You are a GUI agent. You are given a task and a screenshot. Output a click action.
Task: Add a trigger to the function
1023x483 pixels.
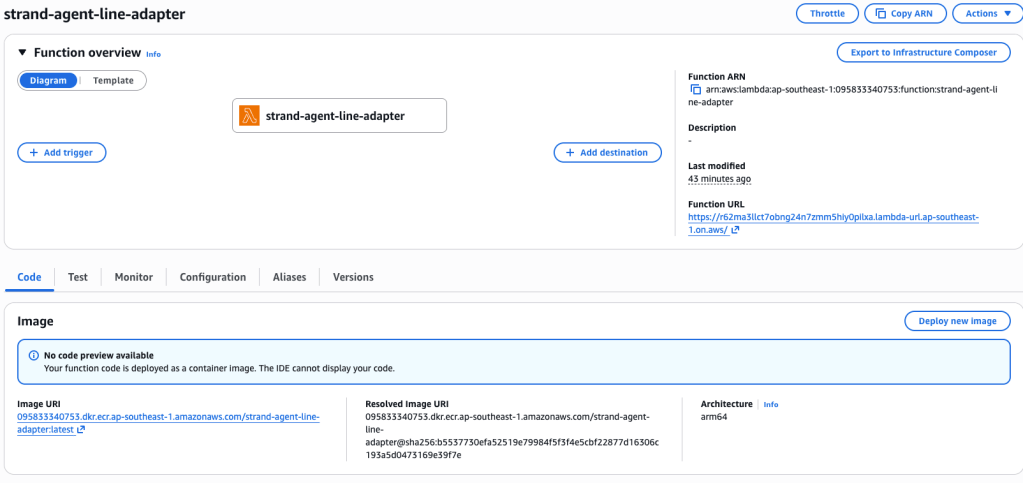point(61,152)
